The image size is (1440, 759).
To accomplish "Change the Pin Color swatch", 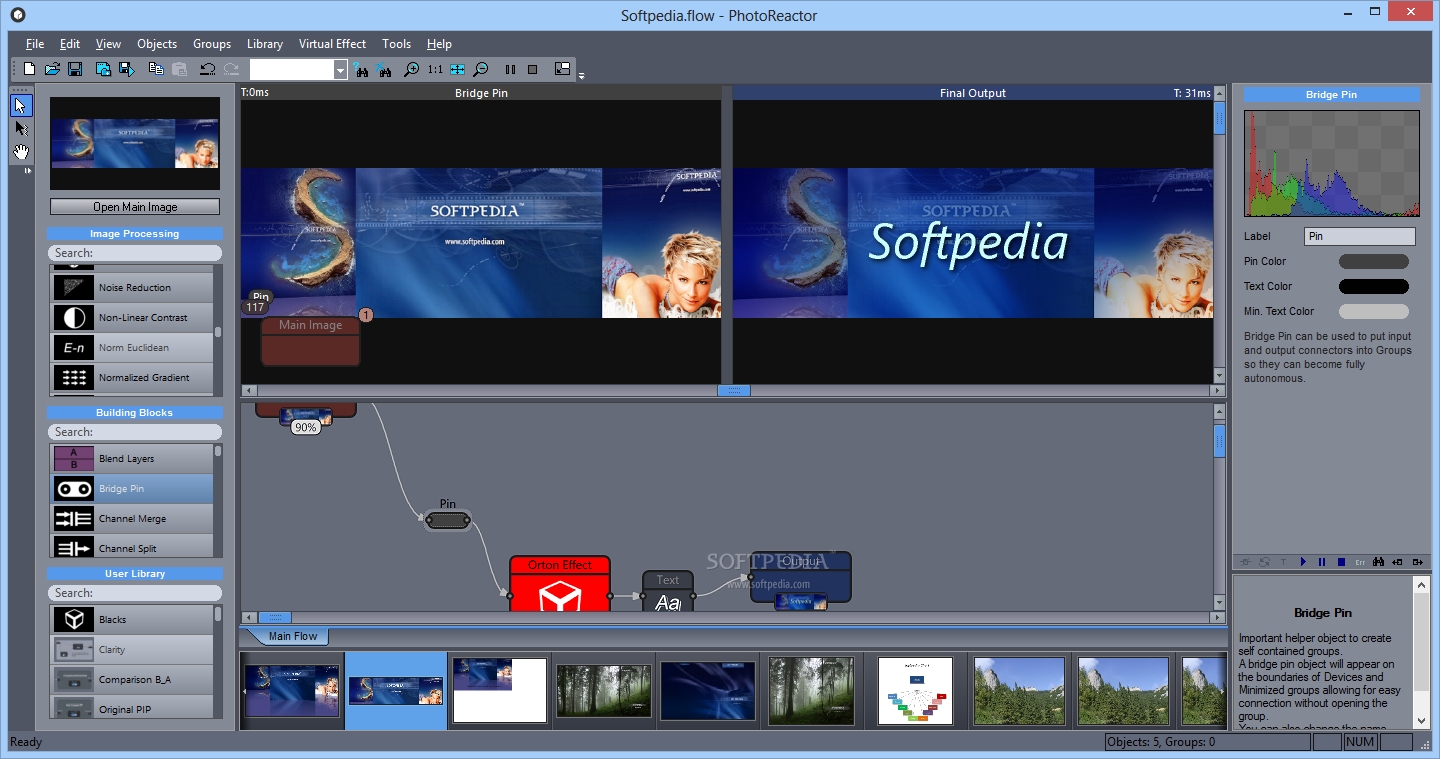I will point(1374,261).
